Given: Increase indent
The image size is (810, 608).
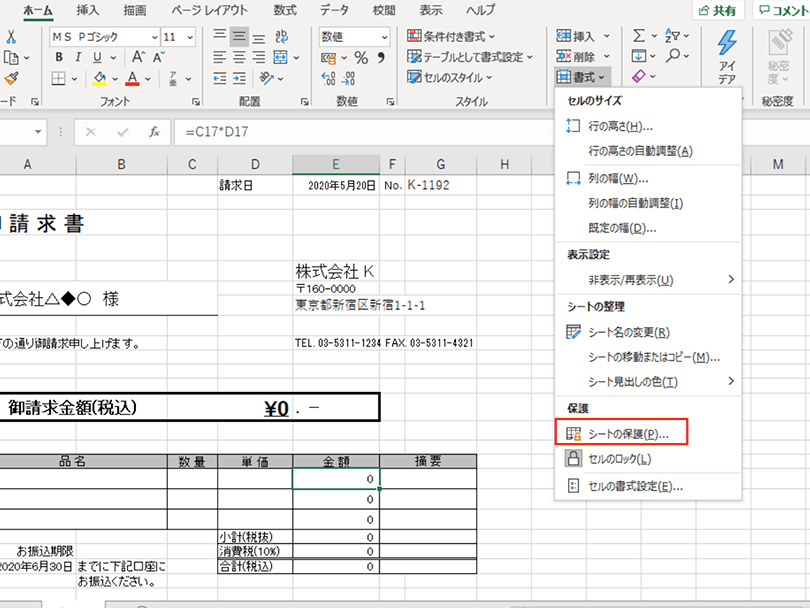Looking at the screenshot, I should 239,79.
